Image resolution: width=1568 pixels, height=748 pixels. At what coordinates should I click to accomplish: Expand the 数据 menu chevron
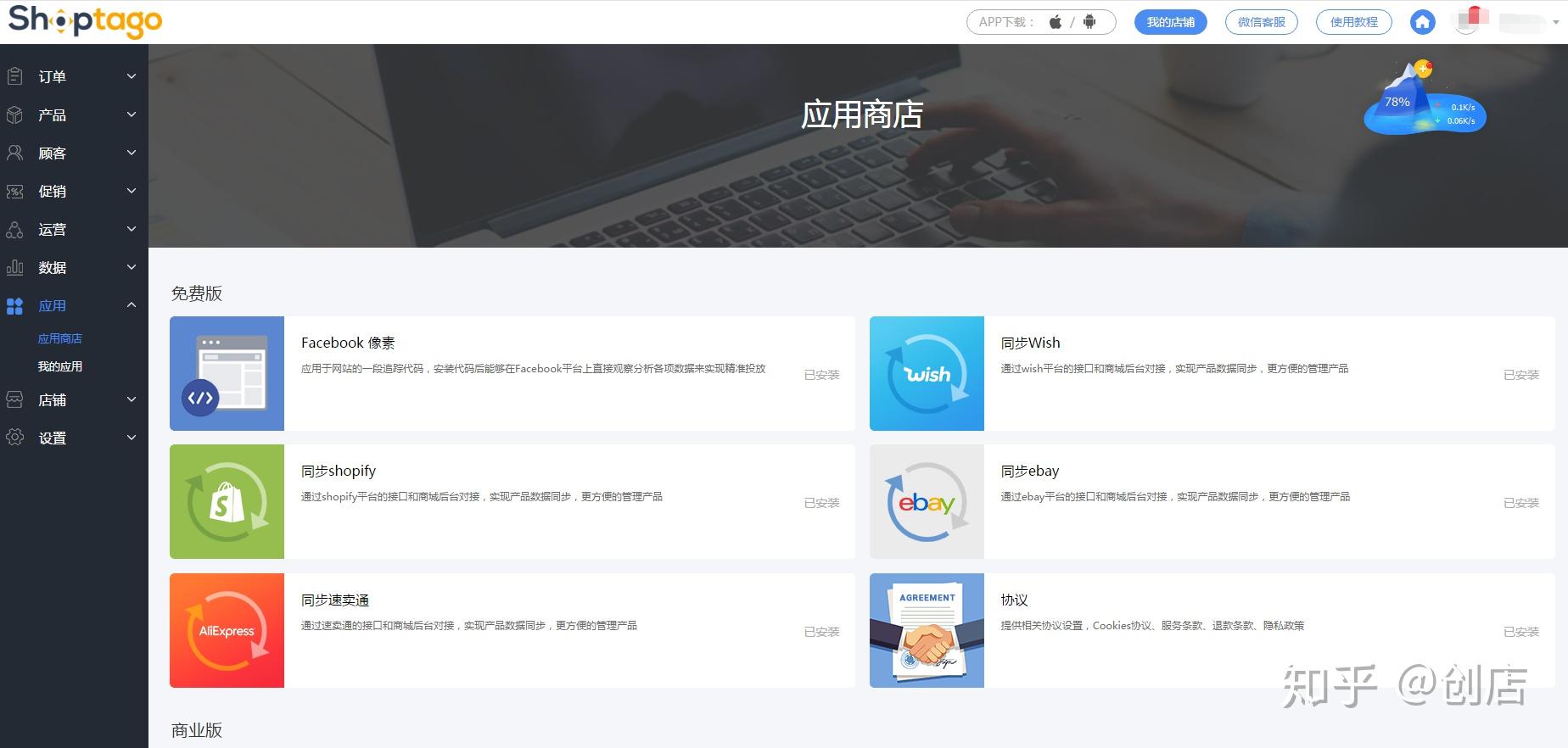[x=132, y=267]
